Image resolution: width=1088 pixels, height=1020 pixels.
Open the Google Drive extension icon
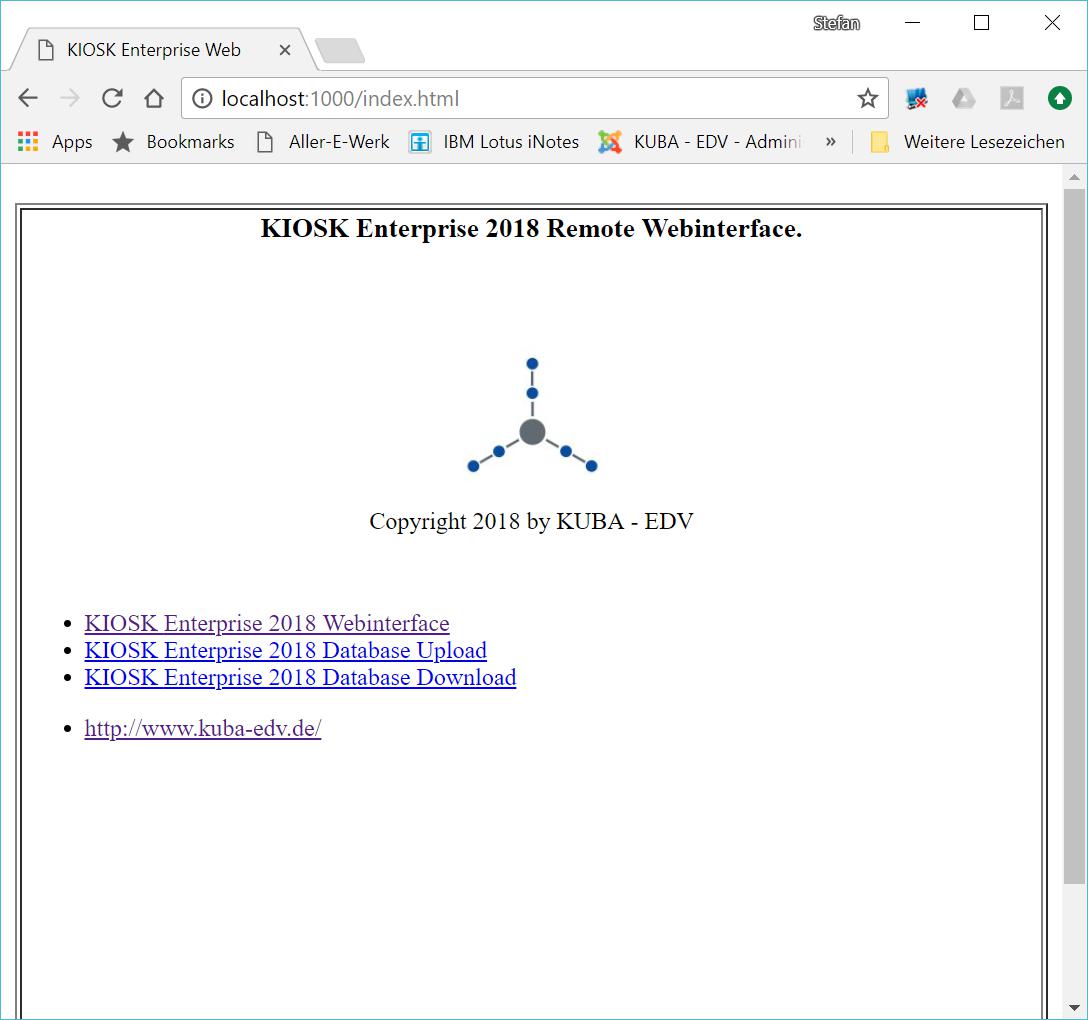tap(963, 99)
